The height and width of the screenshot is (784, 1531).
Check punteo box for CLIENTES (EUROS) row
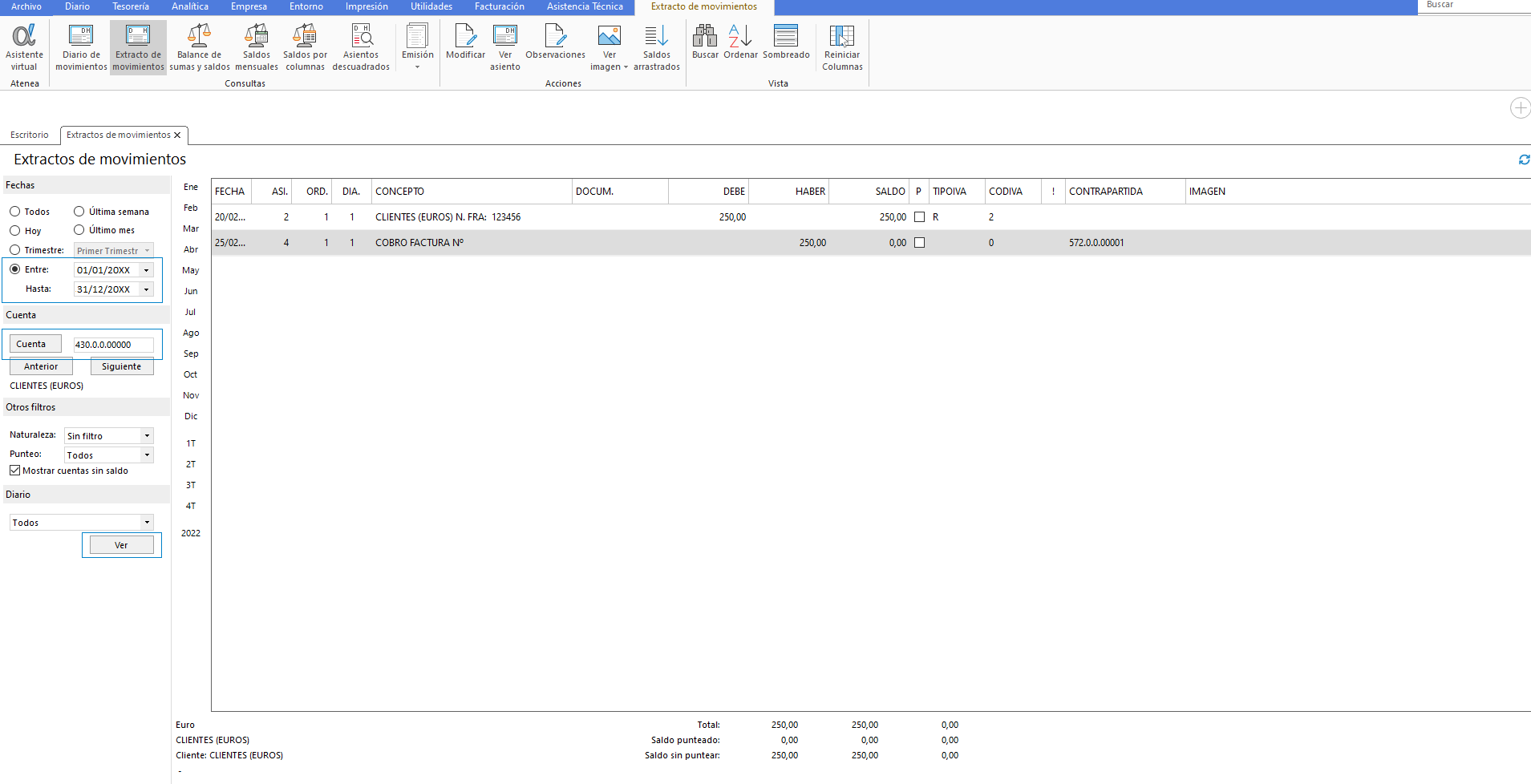919,217
